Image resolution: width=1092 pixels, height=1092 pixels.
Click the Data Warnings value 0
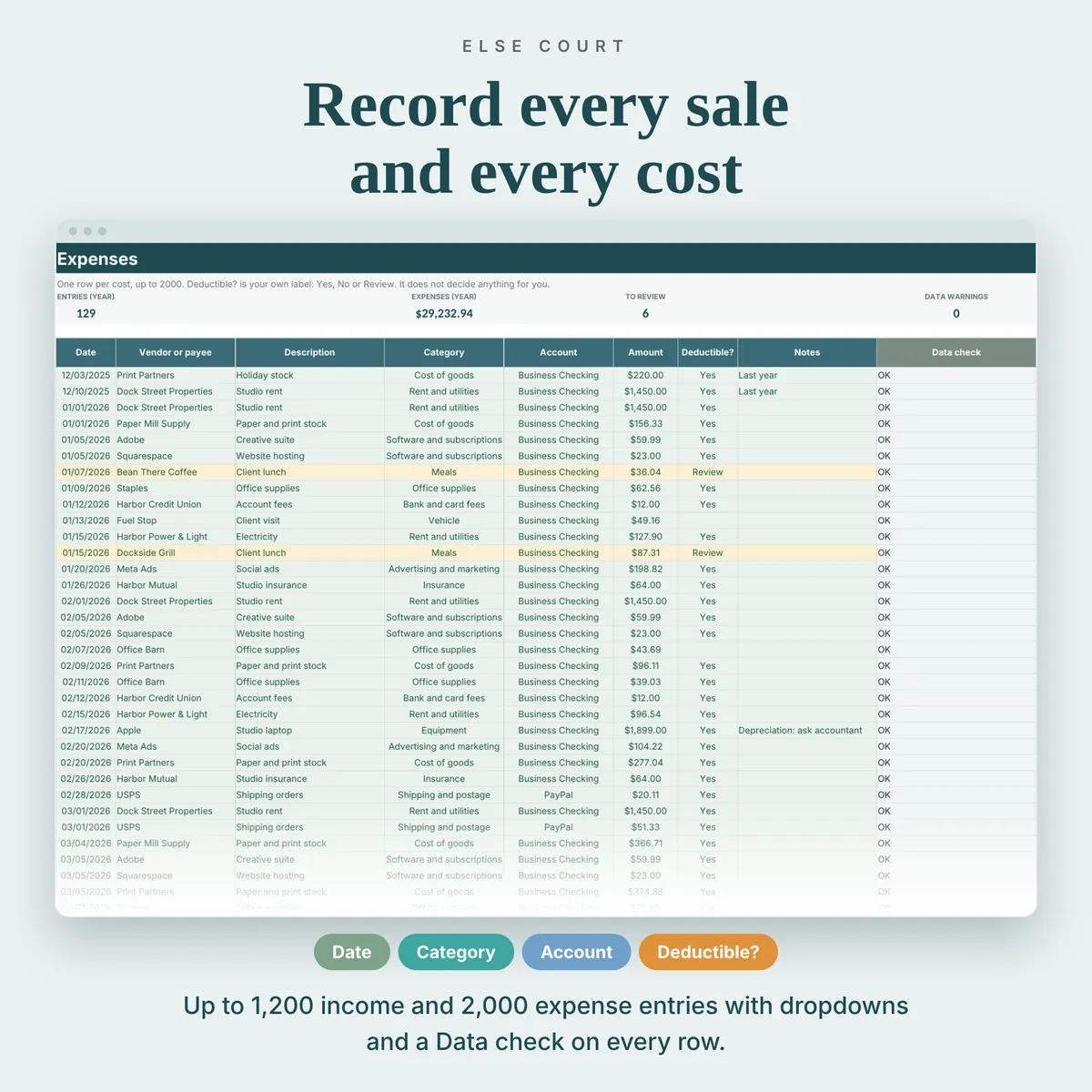pyautogui.click(x=956, y=313)
